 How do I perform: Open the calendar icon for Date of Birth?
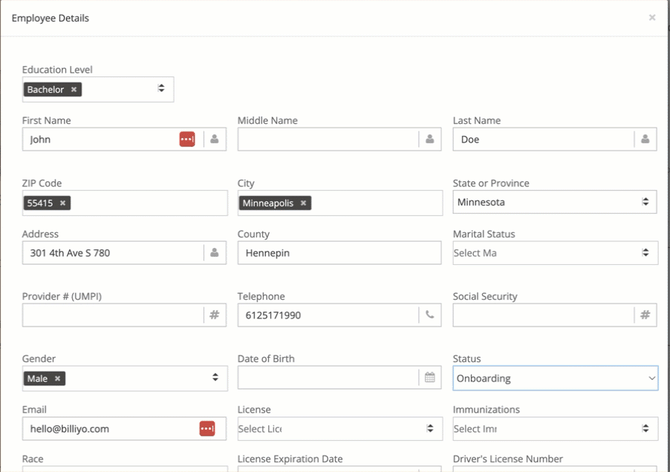pyautogui.click(x=430, y=378)
